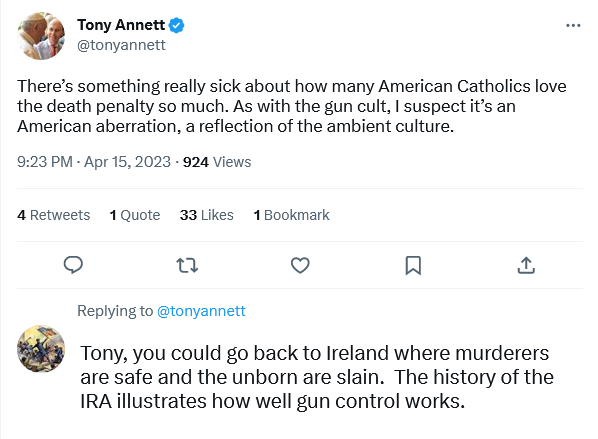View the 4 Retweets list

pos(54,215)
